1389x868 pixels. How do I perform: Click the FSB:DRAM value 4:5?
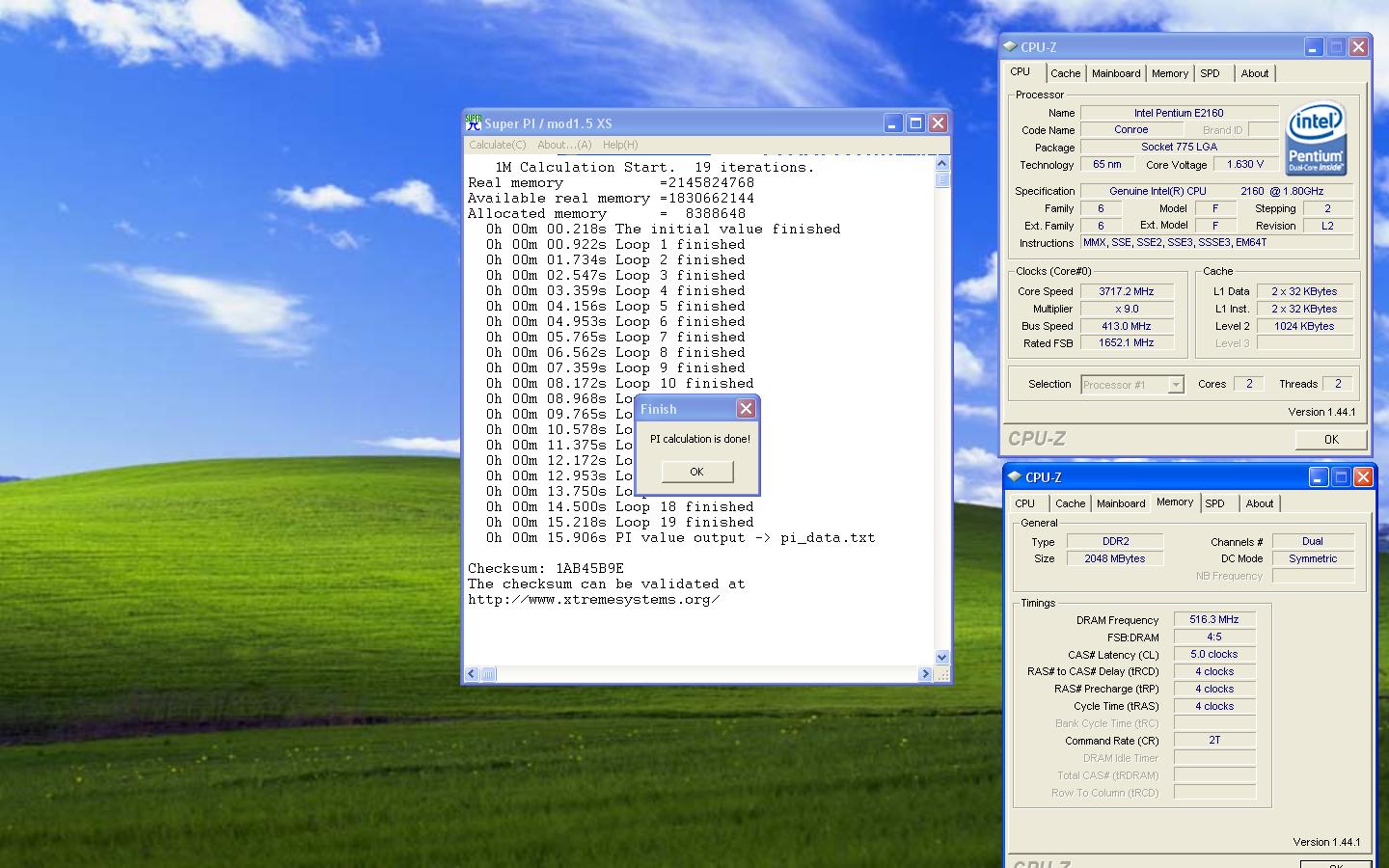1214,637
